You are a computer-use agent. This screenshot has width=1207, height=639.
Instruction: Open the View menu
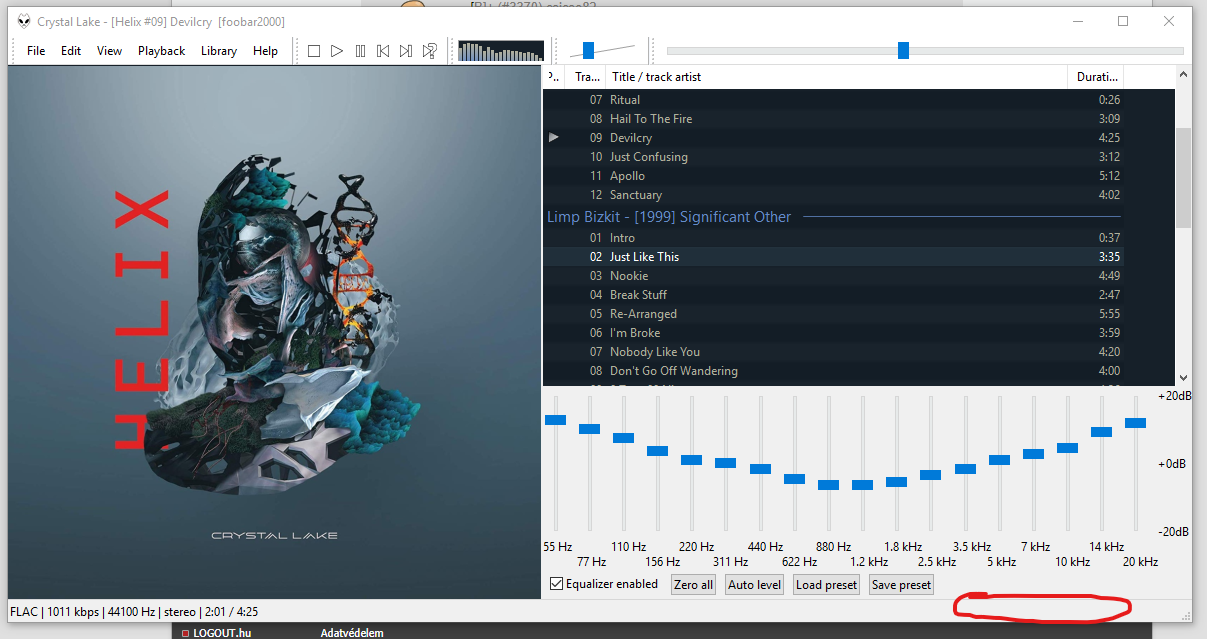tap(110, 51)
